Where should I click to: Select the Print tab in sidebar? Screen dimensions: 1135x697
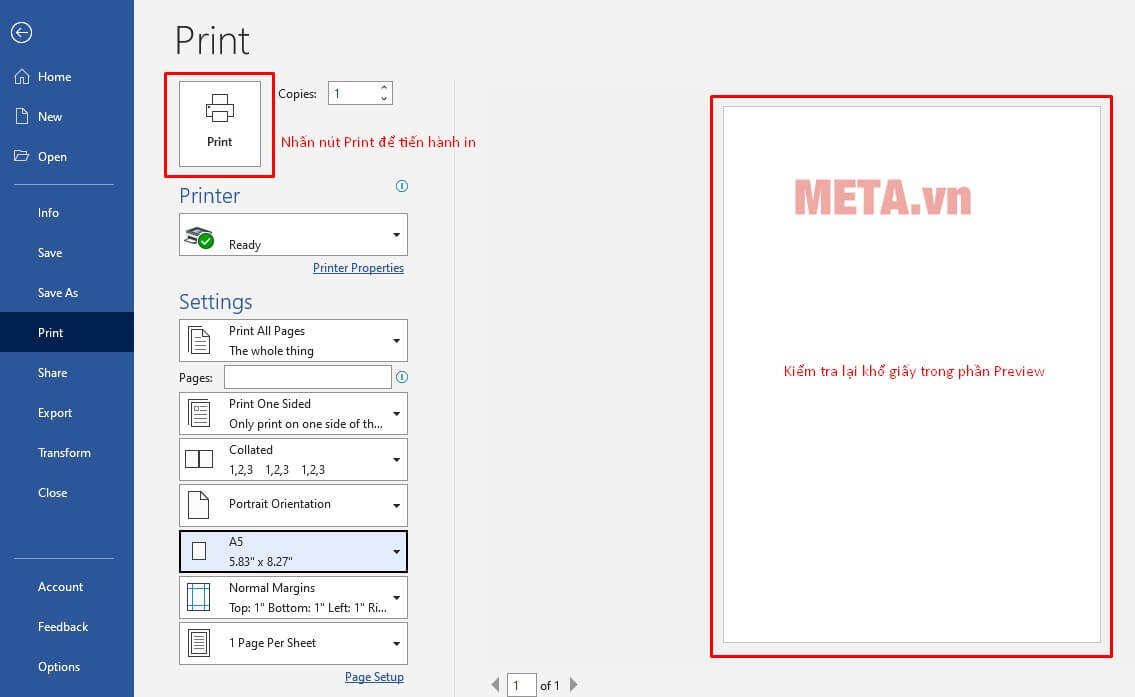[67, 332]
